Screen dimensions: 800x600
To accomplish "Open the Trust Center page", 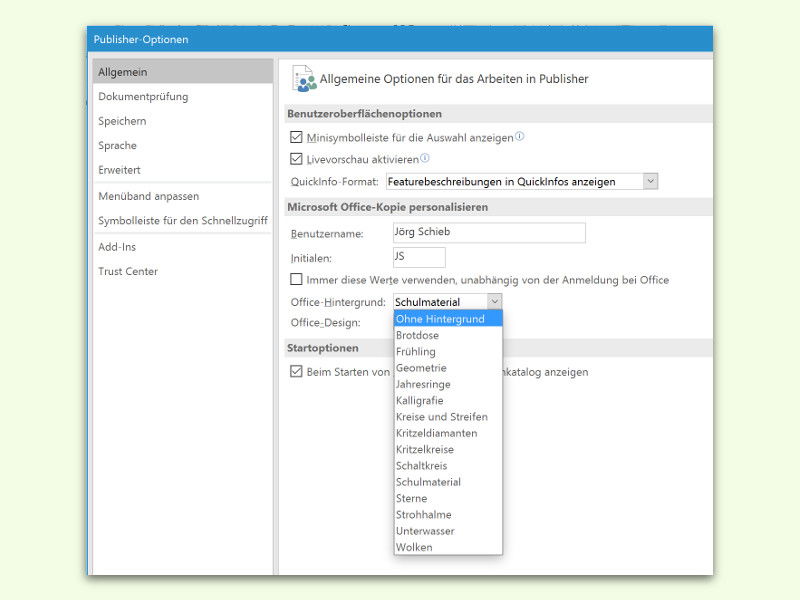I will coord(183,271).
